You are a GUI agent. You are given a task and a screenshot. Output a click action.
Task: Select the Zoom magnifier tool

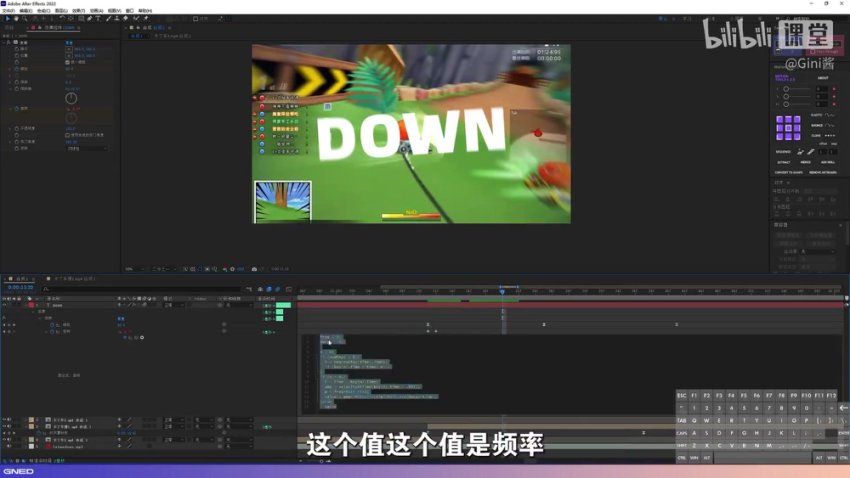(25, 18)
